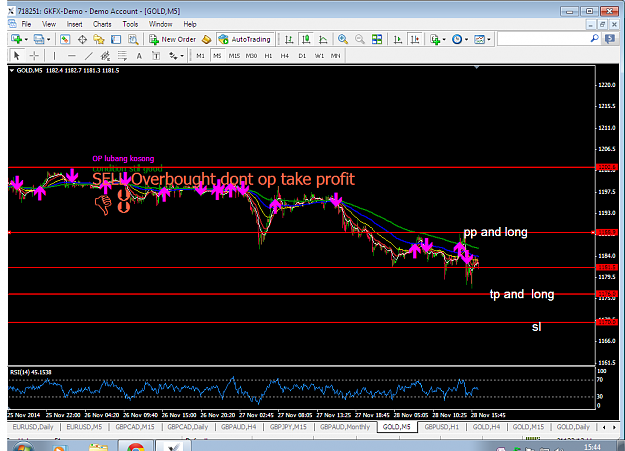Toggle the chart shift button
The image size is (625, 451).
[415, 39]
